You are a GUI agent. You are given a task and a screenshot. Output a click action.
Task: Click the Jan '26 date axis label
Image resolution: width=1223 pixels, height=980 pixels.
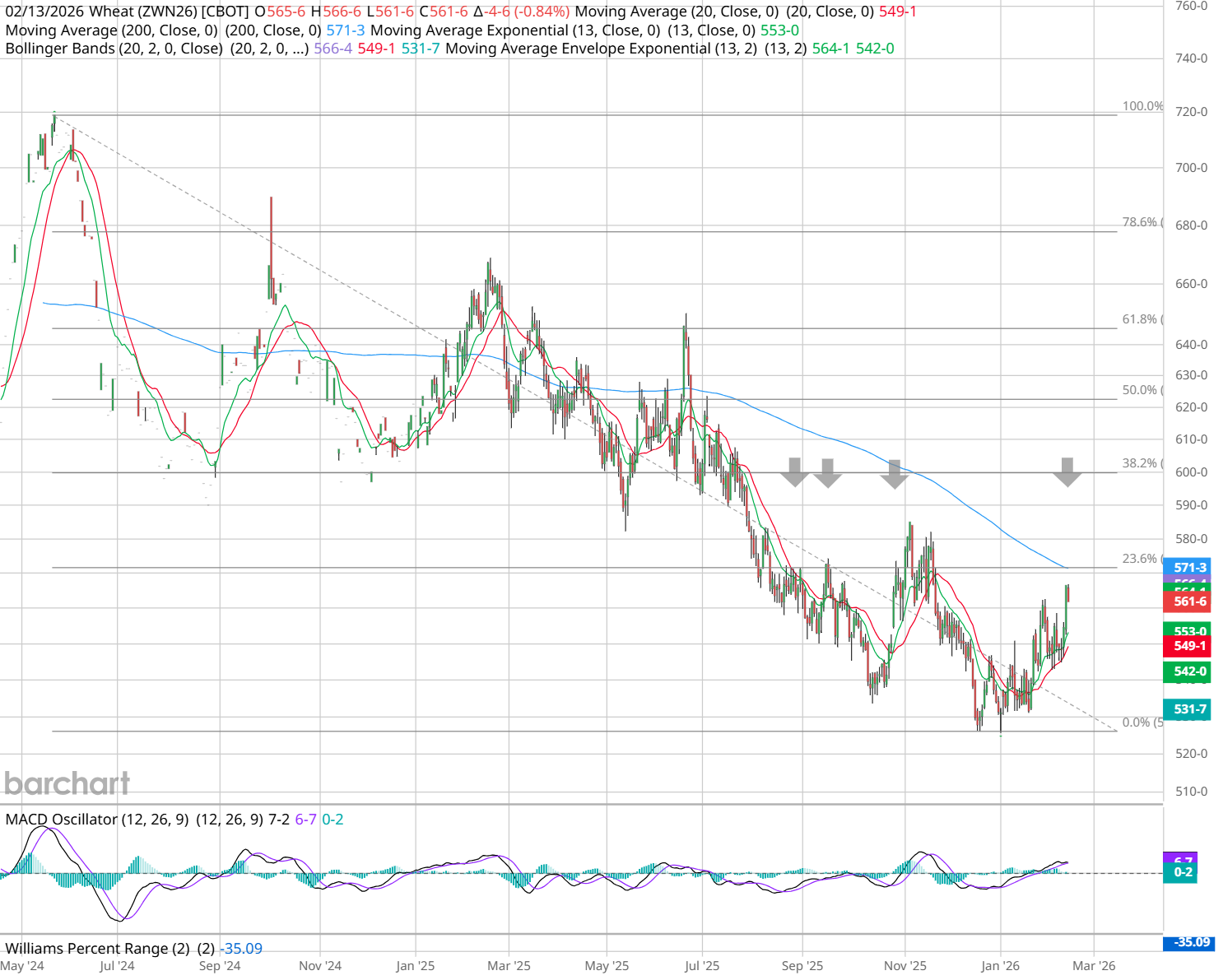click(x=1000, y=966)
